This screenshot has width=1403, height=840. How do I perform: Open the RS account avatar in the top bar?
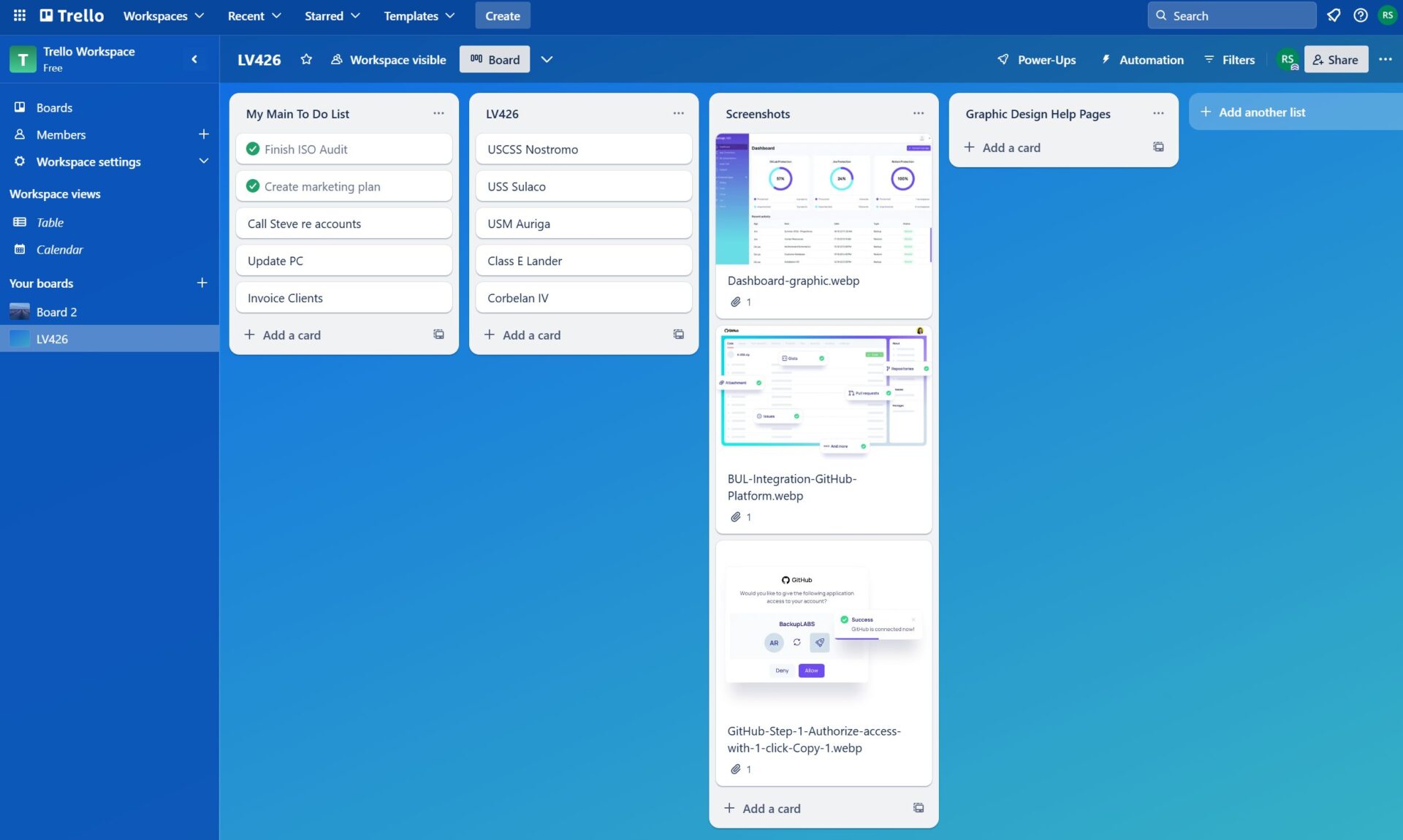point(1387,15)
